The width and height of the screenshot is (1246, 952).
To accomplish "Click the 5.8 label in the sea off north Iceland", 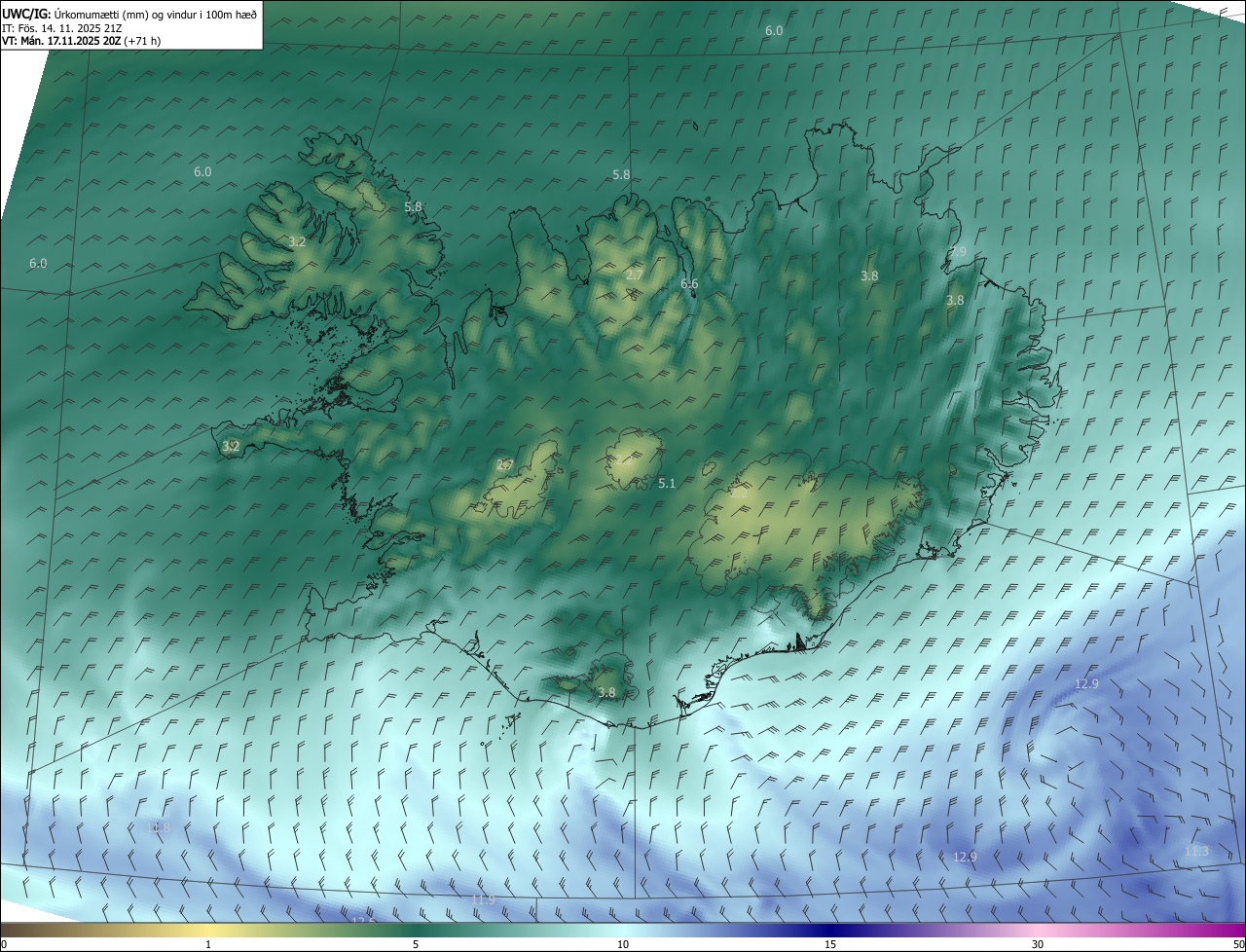I will 621,174.
